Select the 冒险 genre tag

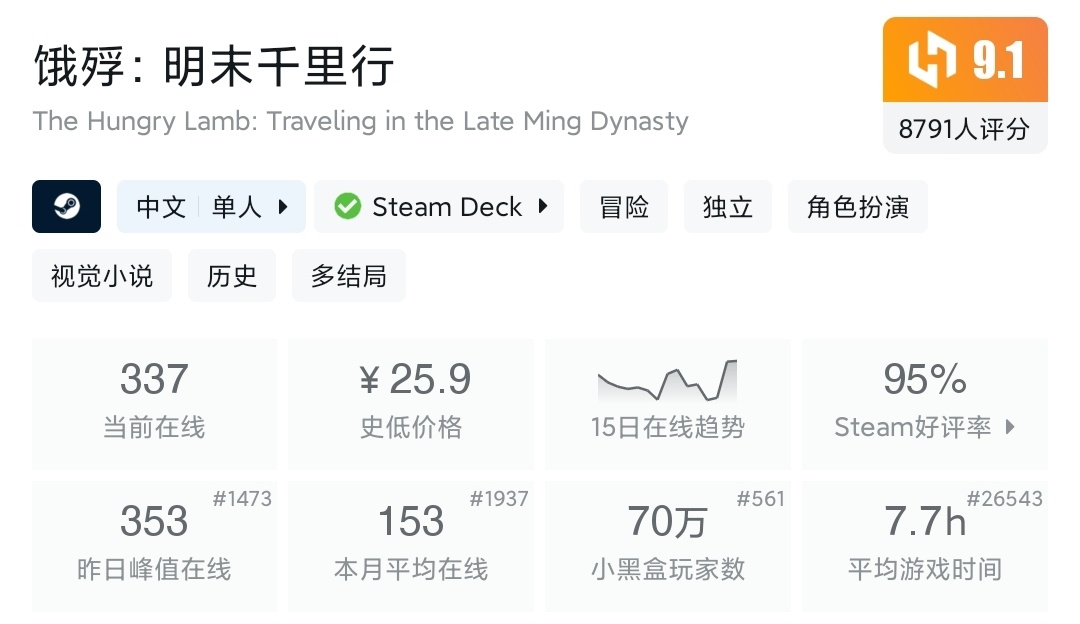click(x=624, y=207)
